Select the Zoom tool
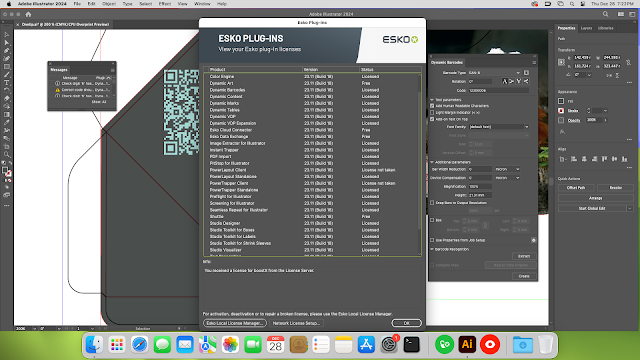 tap(7, 154)
